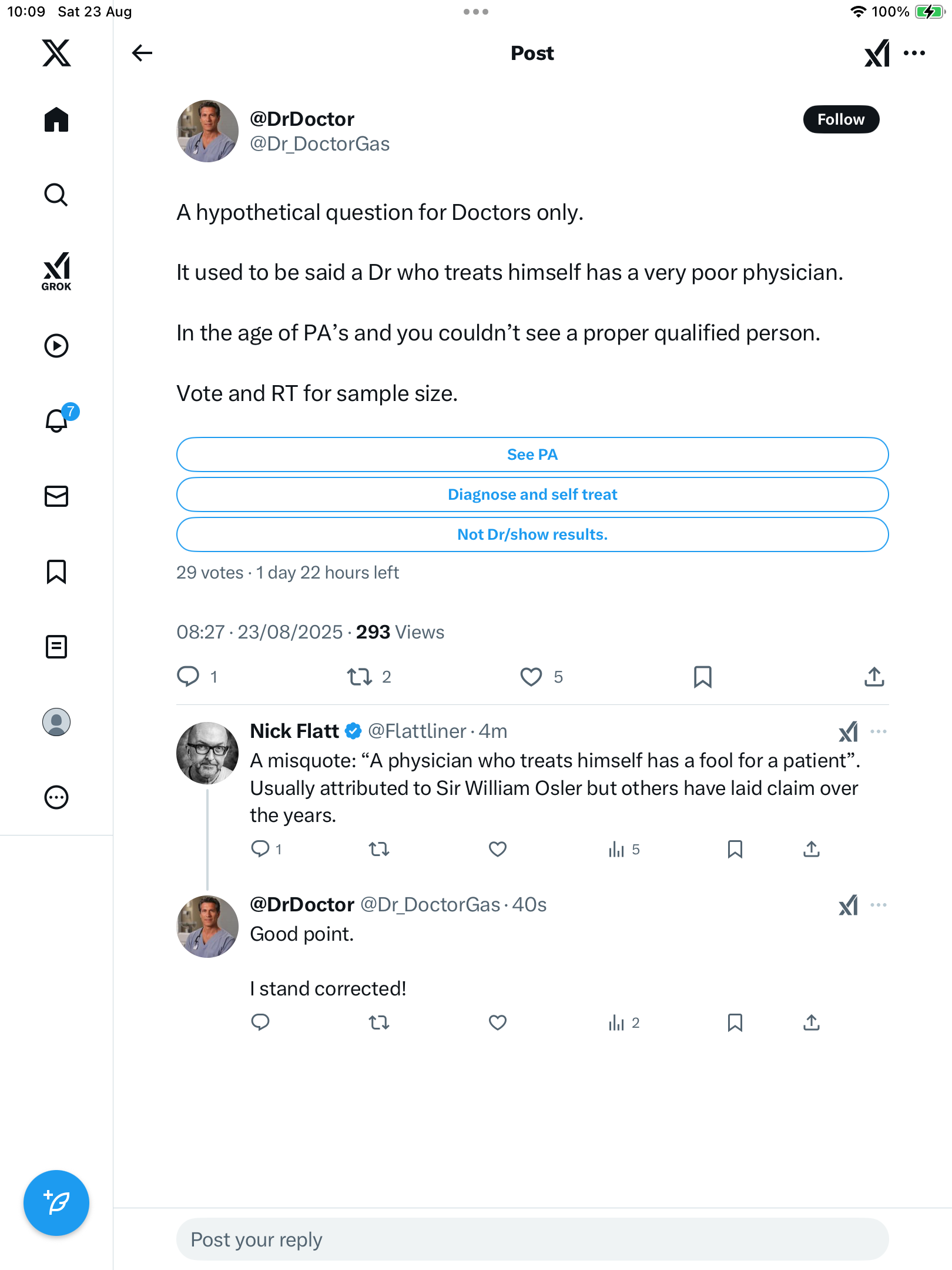
Task: Open notifications bell with 7 badge
Action: pos(57,420)
